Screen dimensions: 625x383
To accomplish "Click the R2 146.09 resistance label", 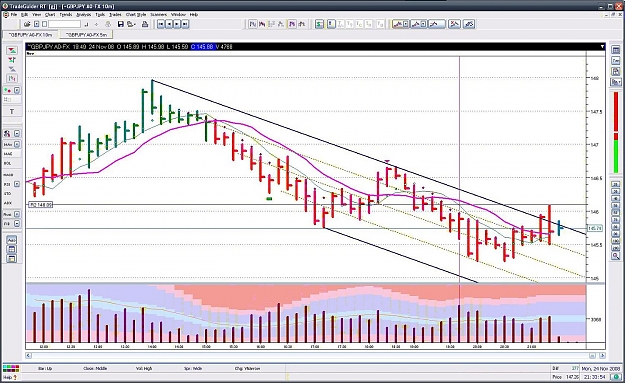I will tap(40, 204).
